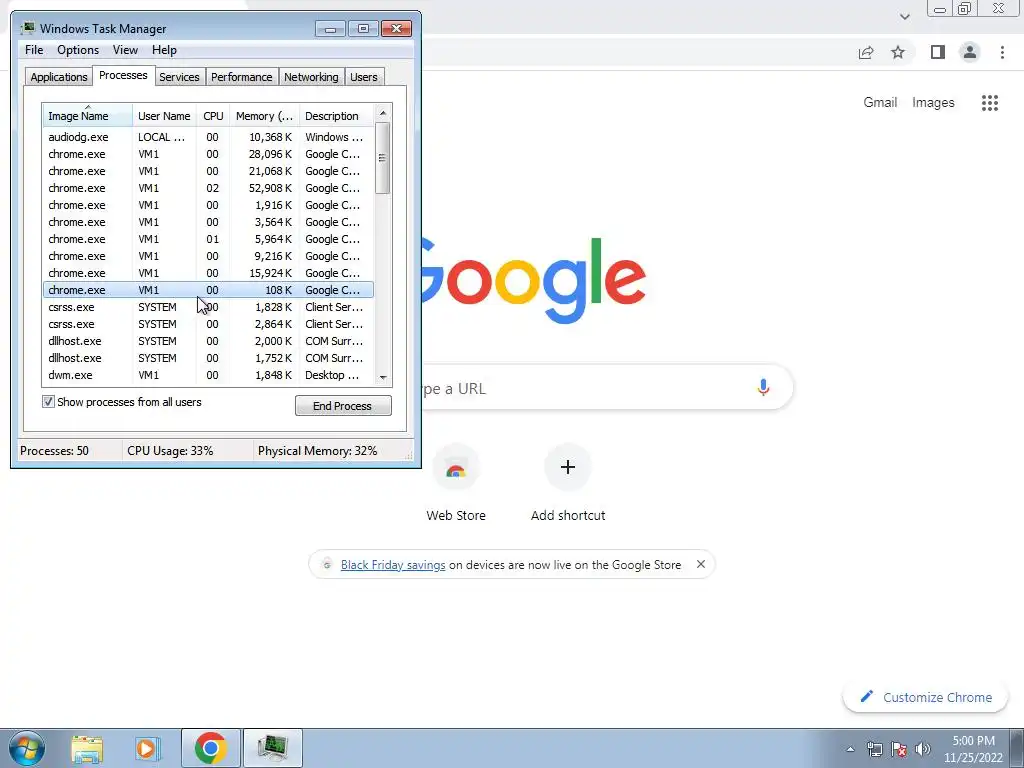Click the End Process button
1024x768 pixels.
tap(343, 406)
